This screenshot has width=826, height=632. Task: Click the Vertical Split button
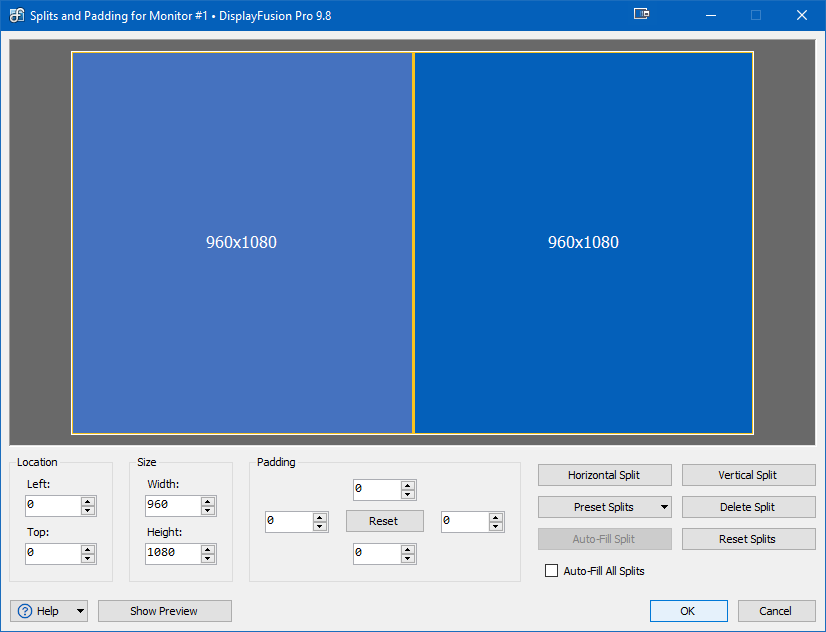tap(747, 475)
